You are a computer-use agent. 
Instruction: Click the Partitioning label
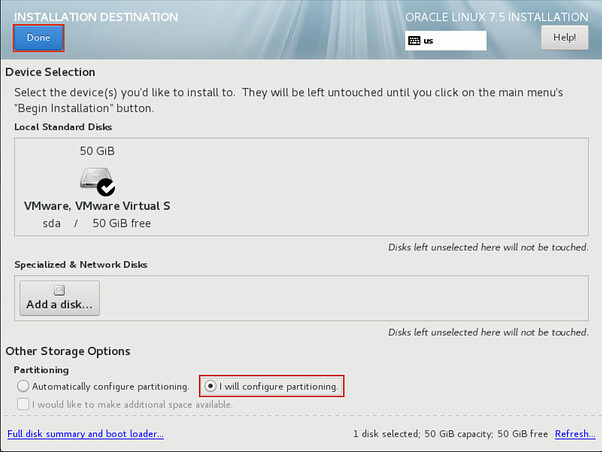[41, 370]
